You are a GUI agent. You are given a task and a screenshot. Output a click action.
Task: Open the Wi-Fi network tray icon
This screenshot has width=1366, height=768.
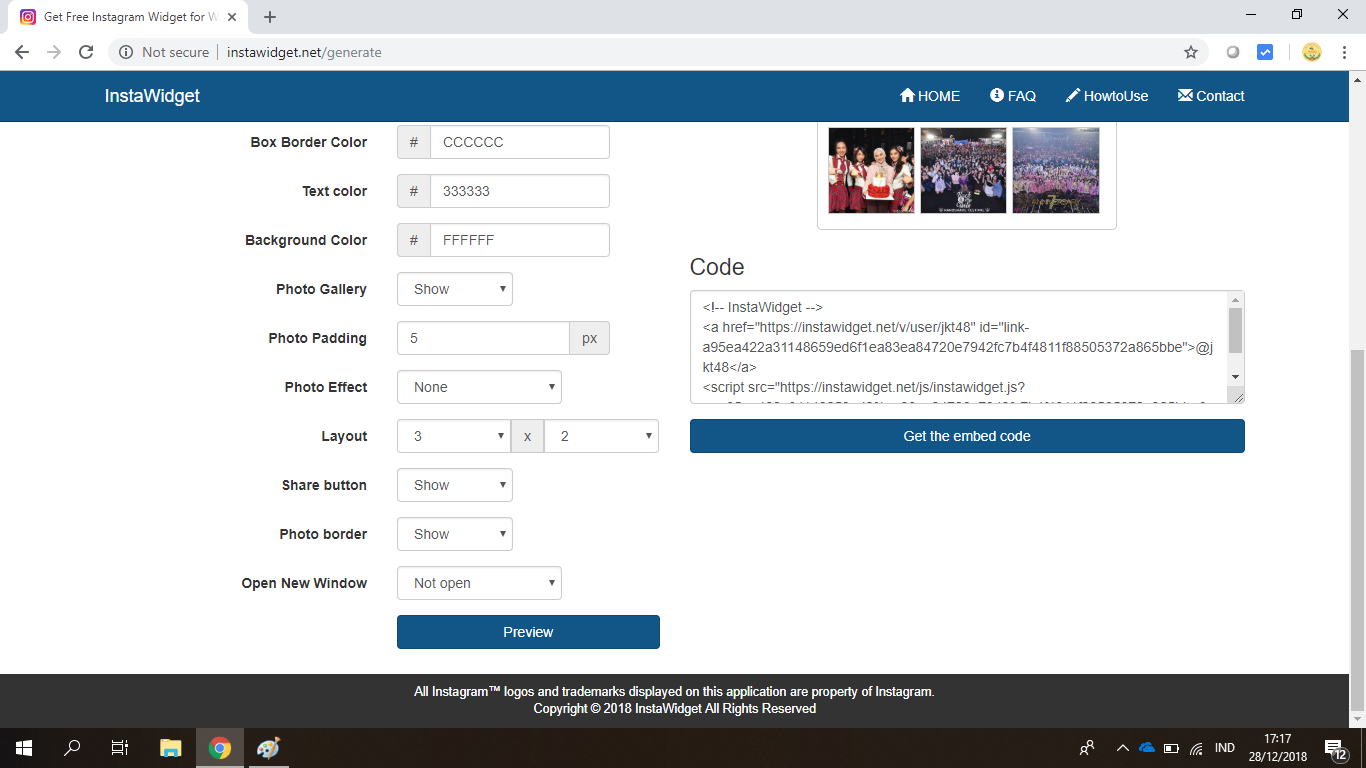[1196, 748]
